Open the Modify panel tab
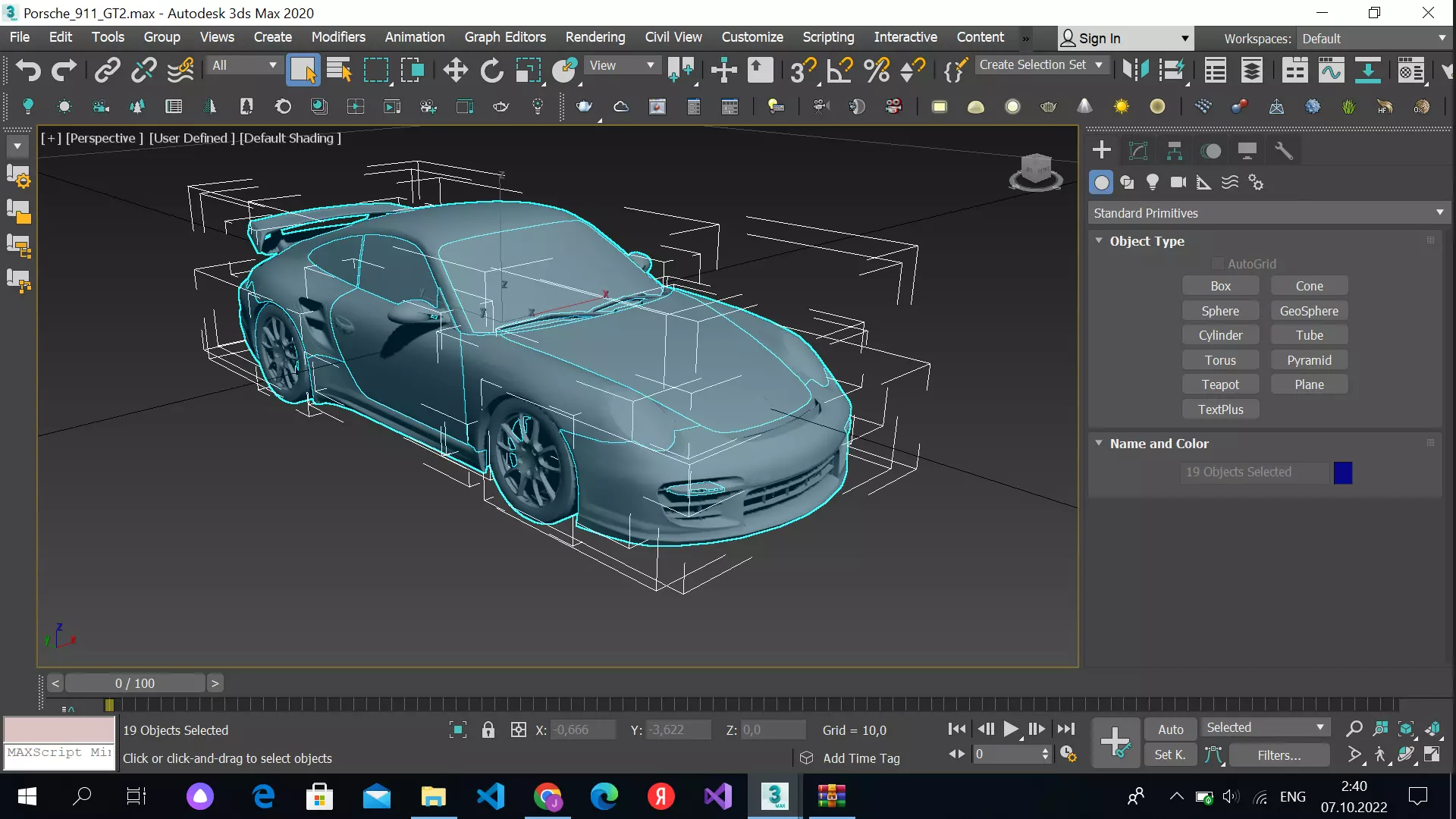Image resolution: width=1456 pixels, height=819 pixels. tap(1137, 151)
